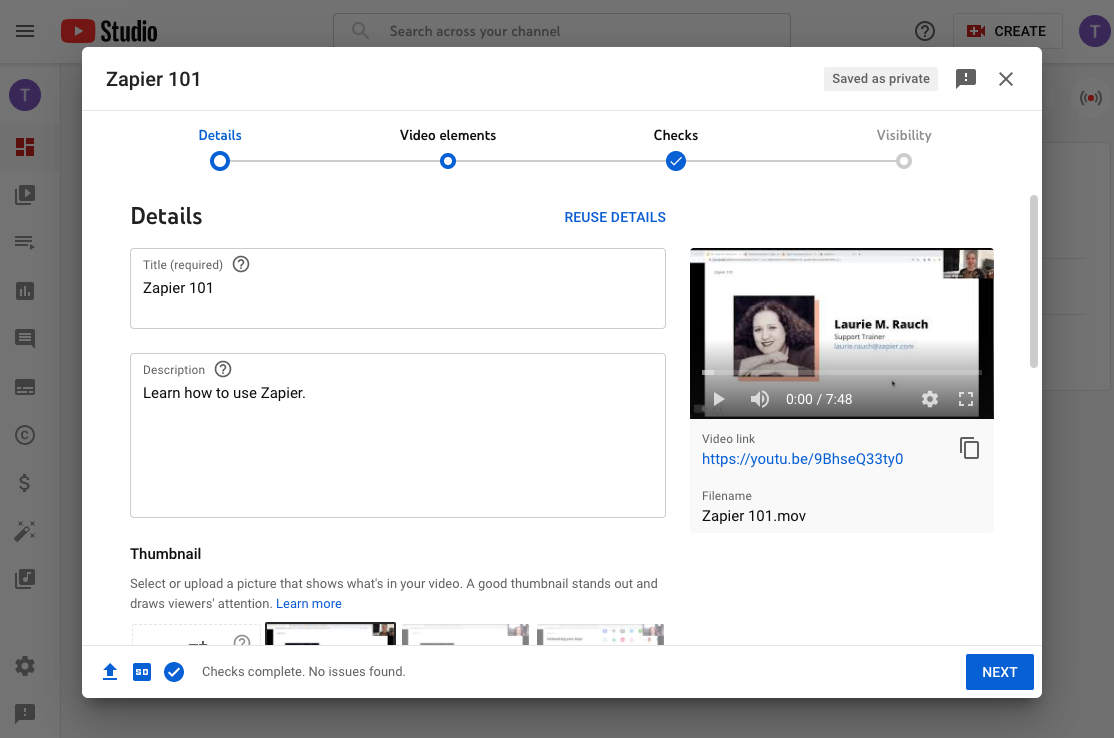Copy the video link

coord(969,448)
